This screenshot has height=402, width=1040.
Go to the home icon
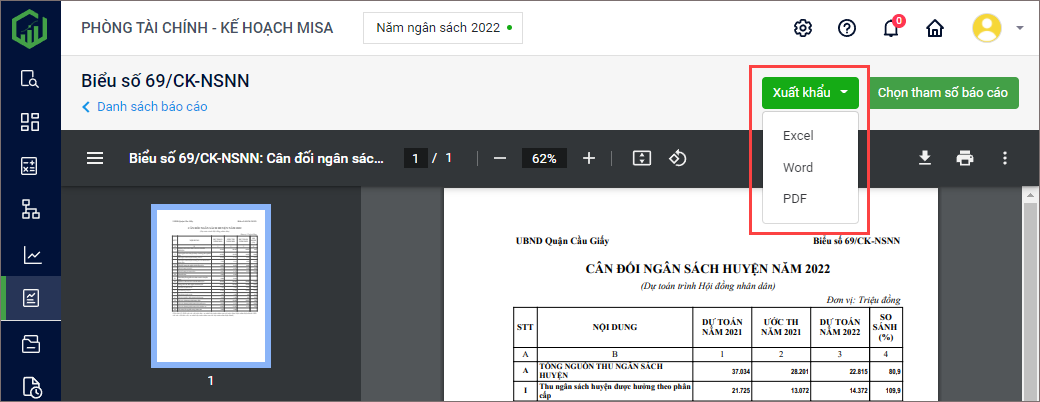(x=935, y=28)
